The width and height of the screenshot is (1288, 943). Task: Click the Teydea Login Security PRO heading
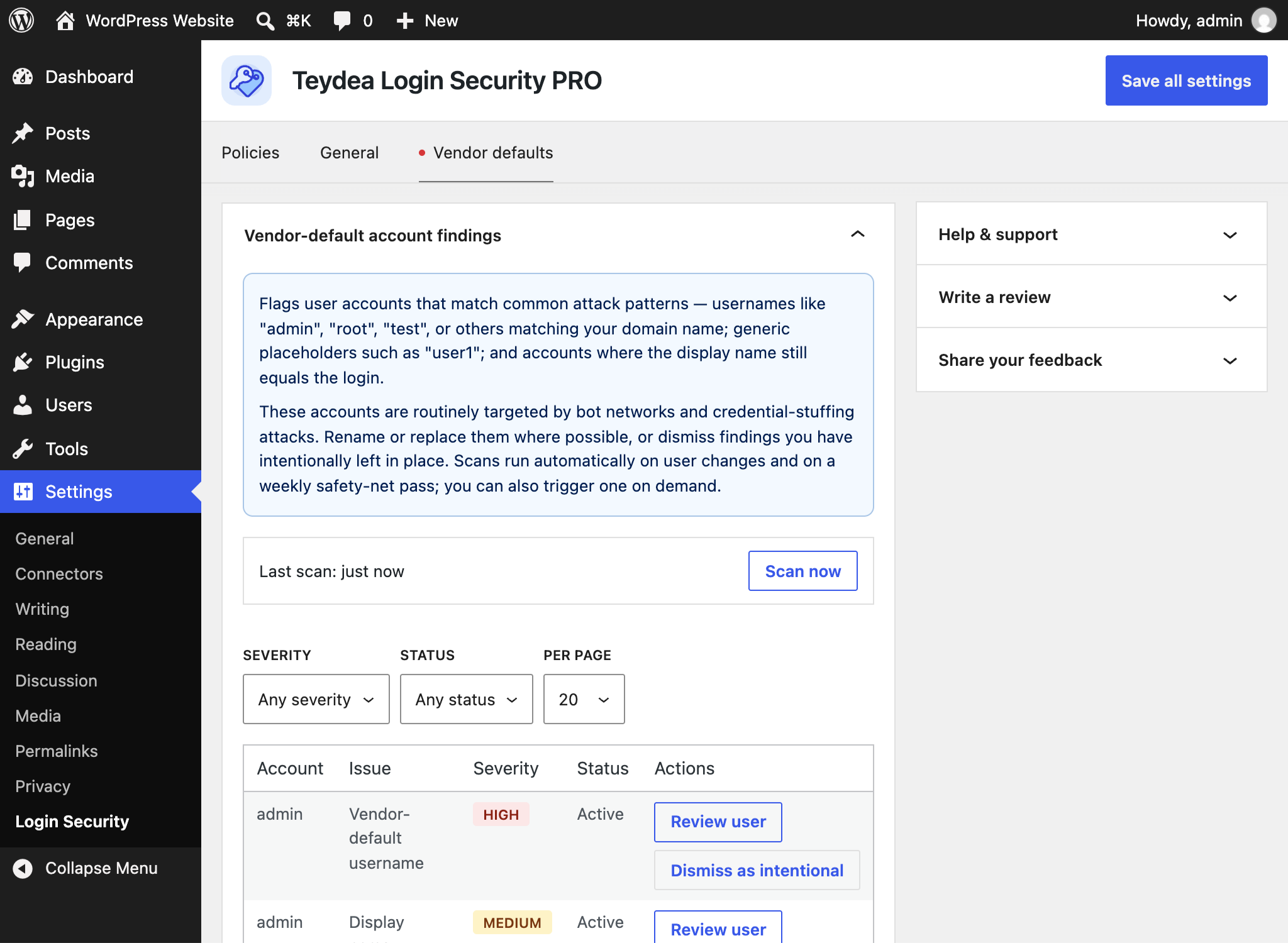(x=447, y=80)
